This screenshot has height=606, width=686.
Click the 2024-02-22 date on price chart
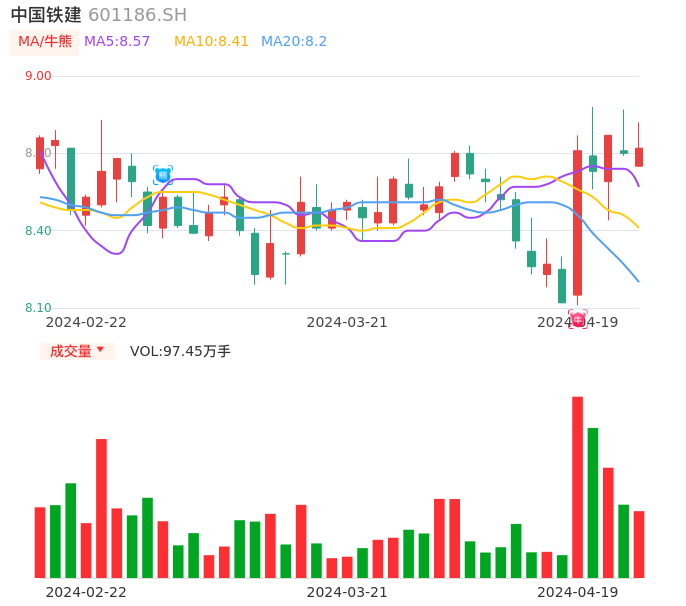pos(86,322)
